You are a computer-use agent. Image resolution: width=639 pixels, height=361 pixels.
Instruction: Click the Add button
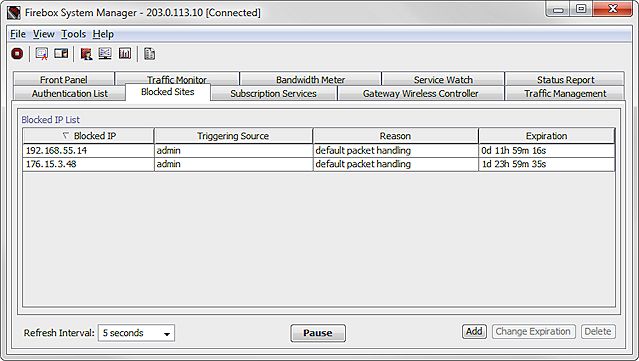coord(474,331)
